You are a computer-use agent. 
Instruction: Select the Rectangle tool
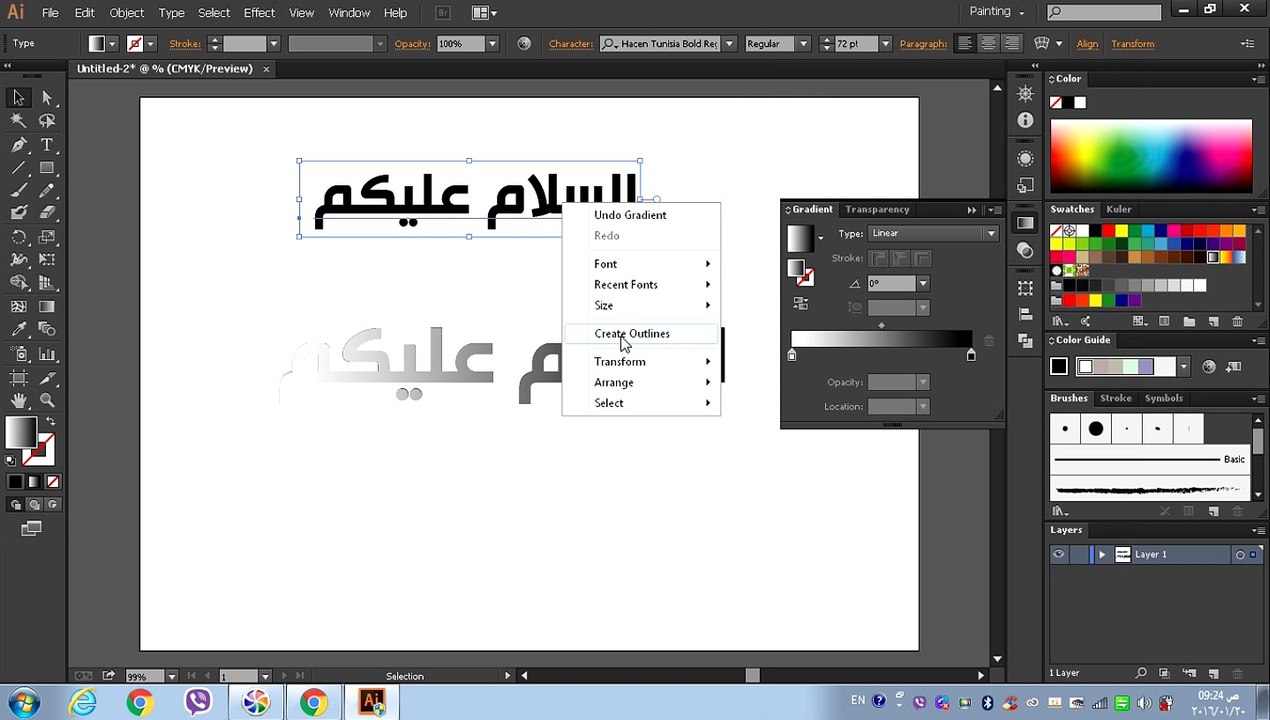click(x=47, y=167)
